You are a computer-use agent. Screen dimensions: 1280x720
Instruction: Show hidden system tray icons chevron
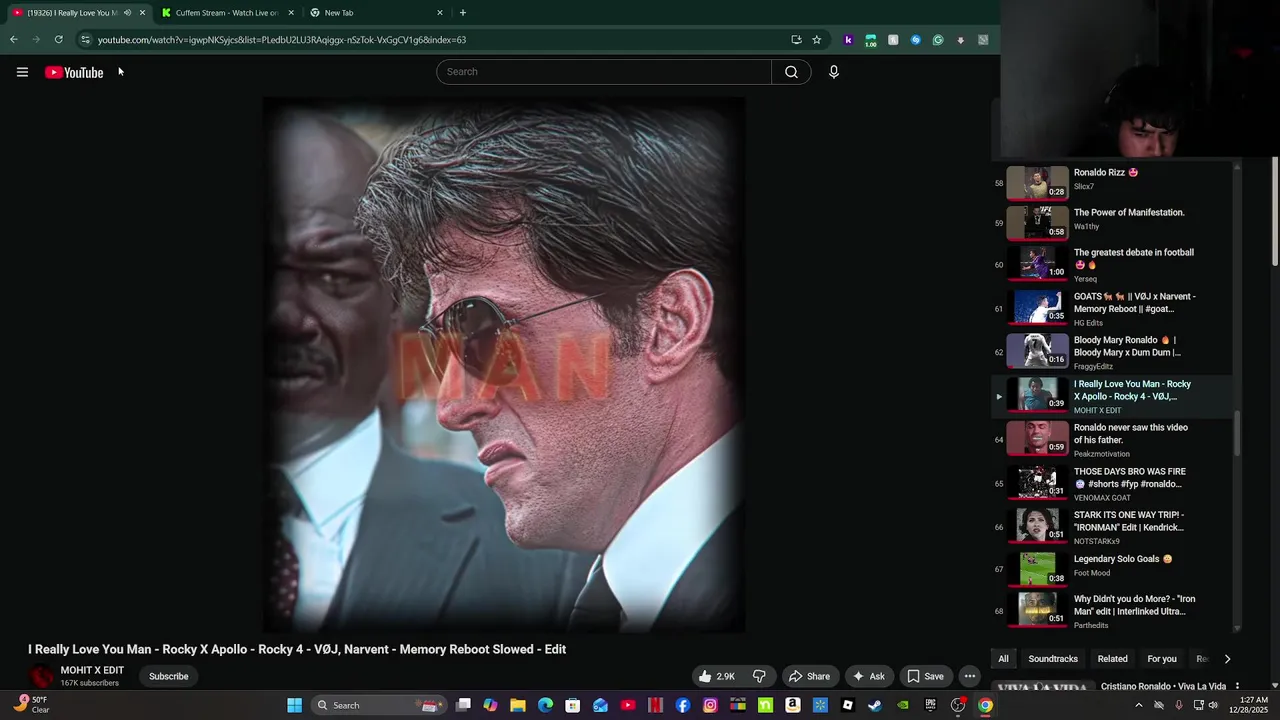(1138, 705)
